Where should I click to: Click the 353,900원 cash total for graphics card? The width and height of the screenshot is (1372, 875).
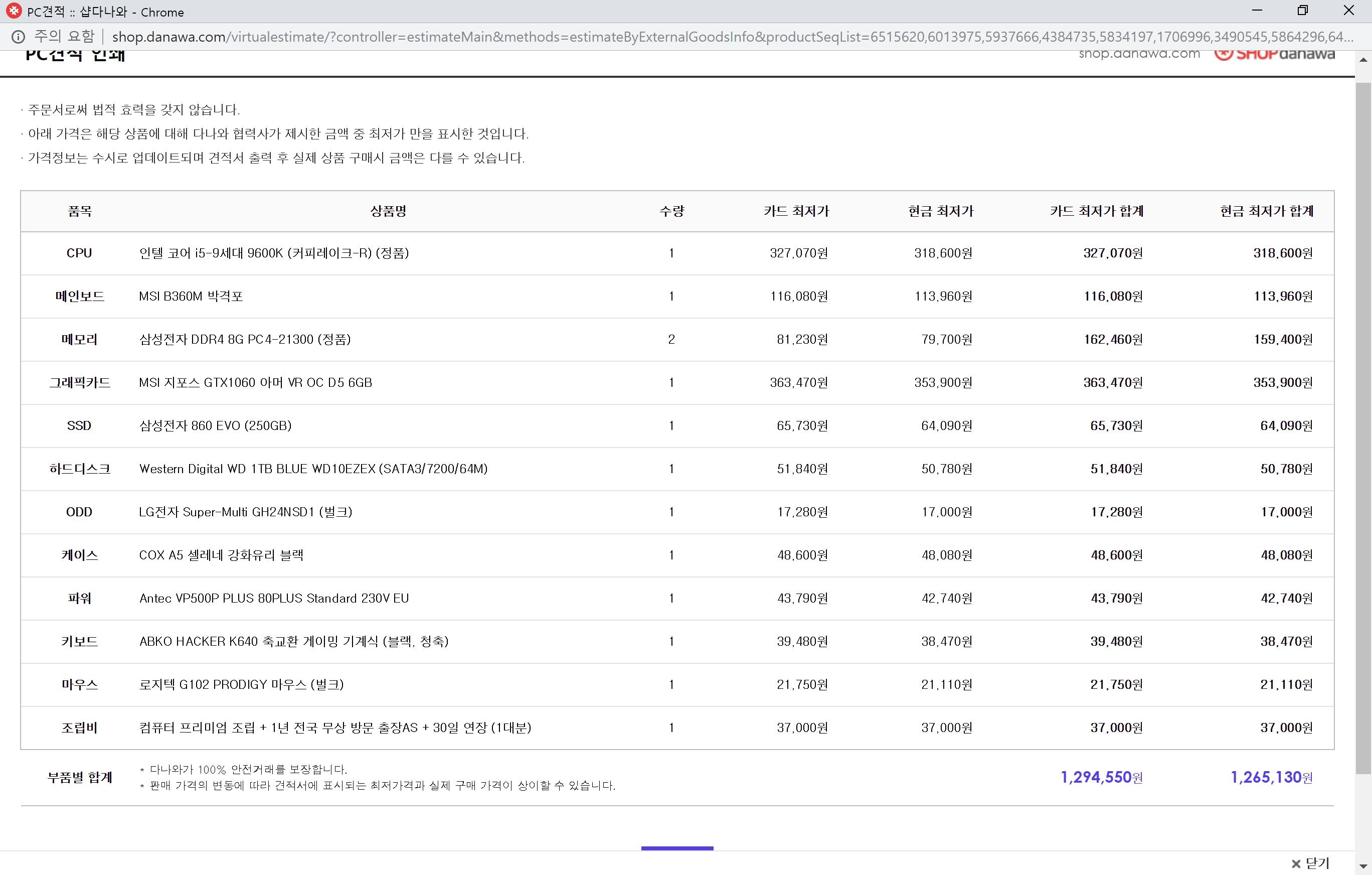coord(1283,382)
